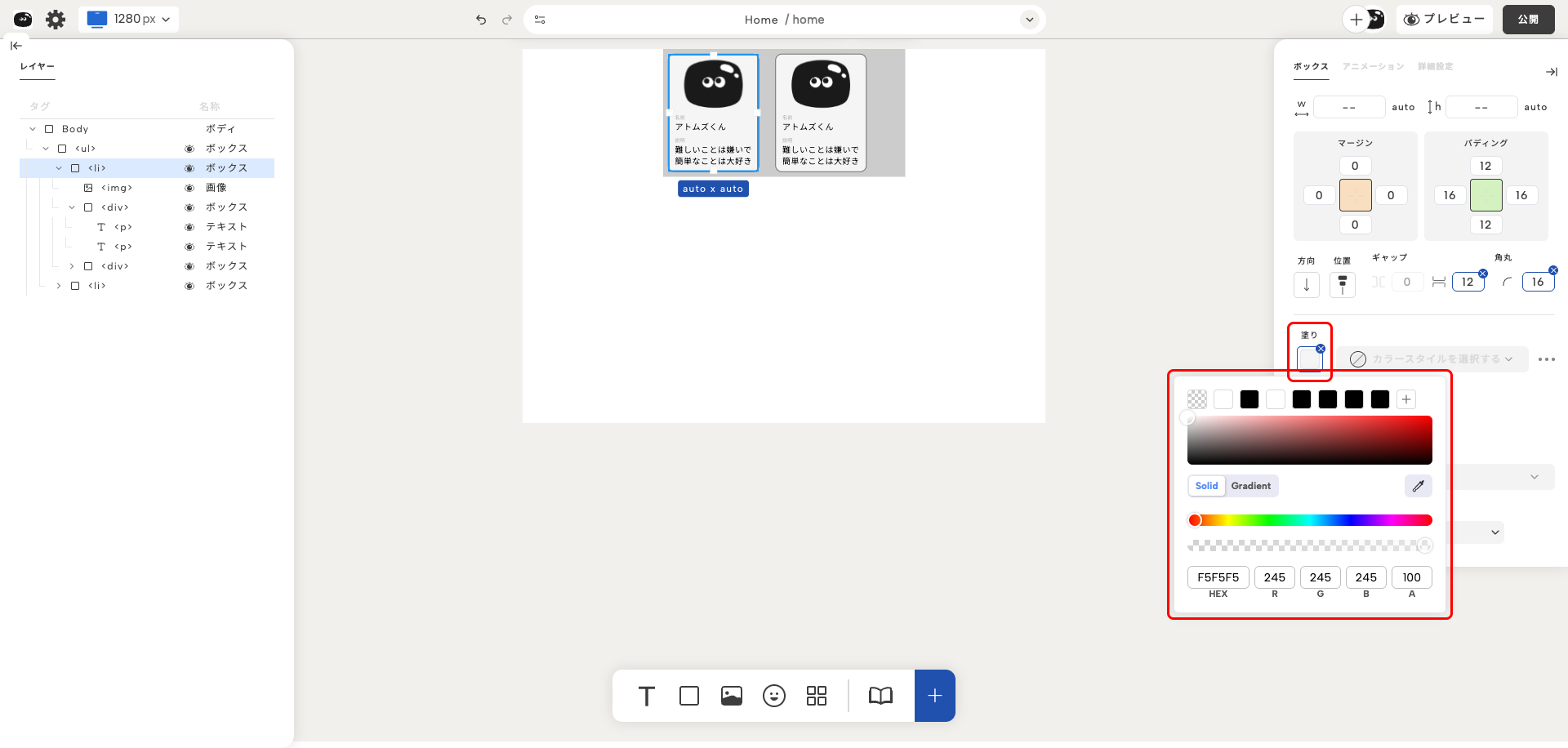Click the undo arrow
The image size is (1568, 748).
tap(481, 20)
